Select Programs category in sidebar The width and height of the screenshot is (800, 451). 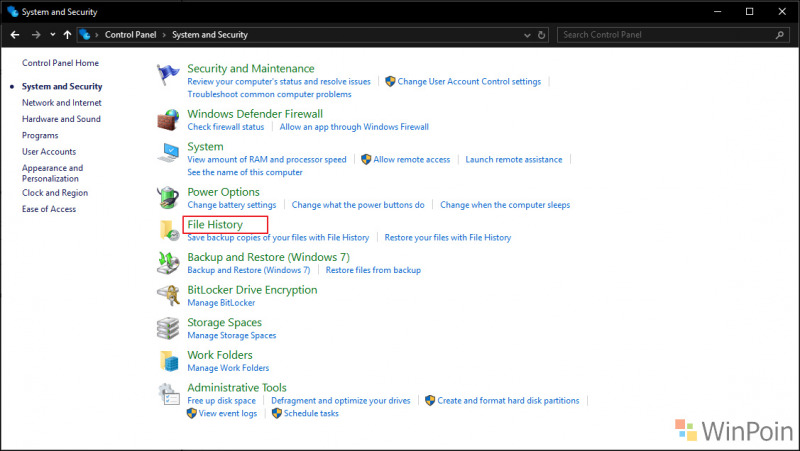tap(40, 135)
